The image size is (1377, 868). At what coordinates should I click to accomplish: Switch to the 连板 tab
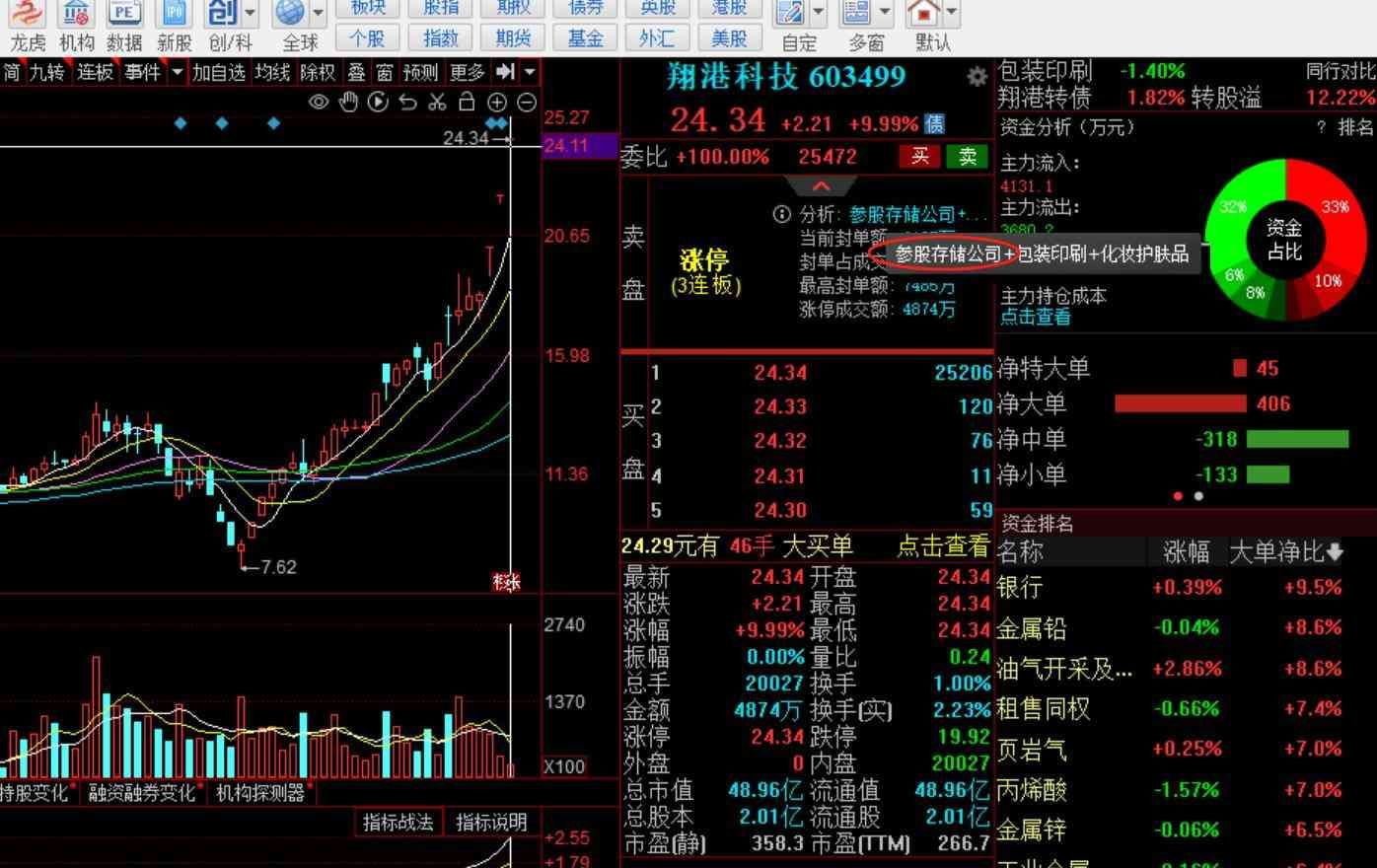(96, 72)
